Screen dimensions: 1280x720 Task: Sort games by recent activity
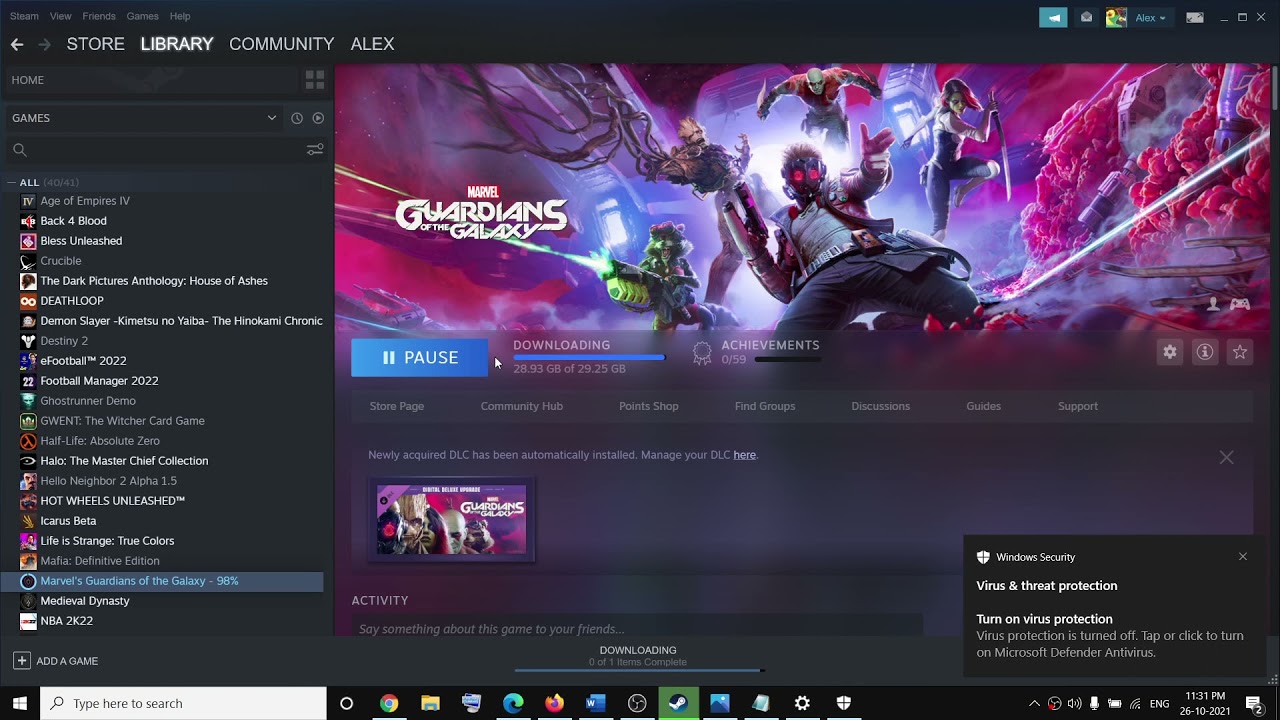[297, 118]
